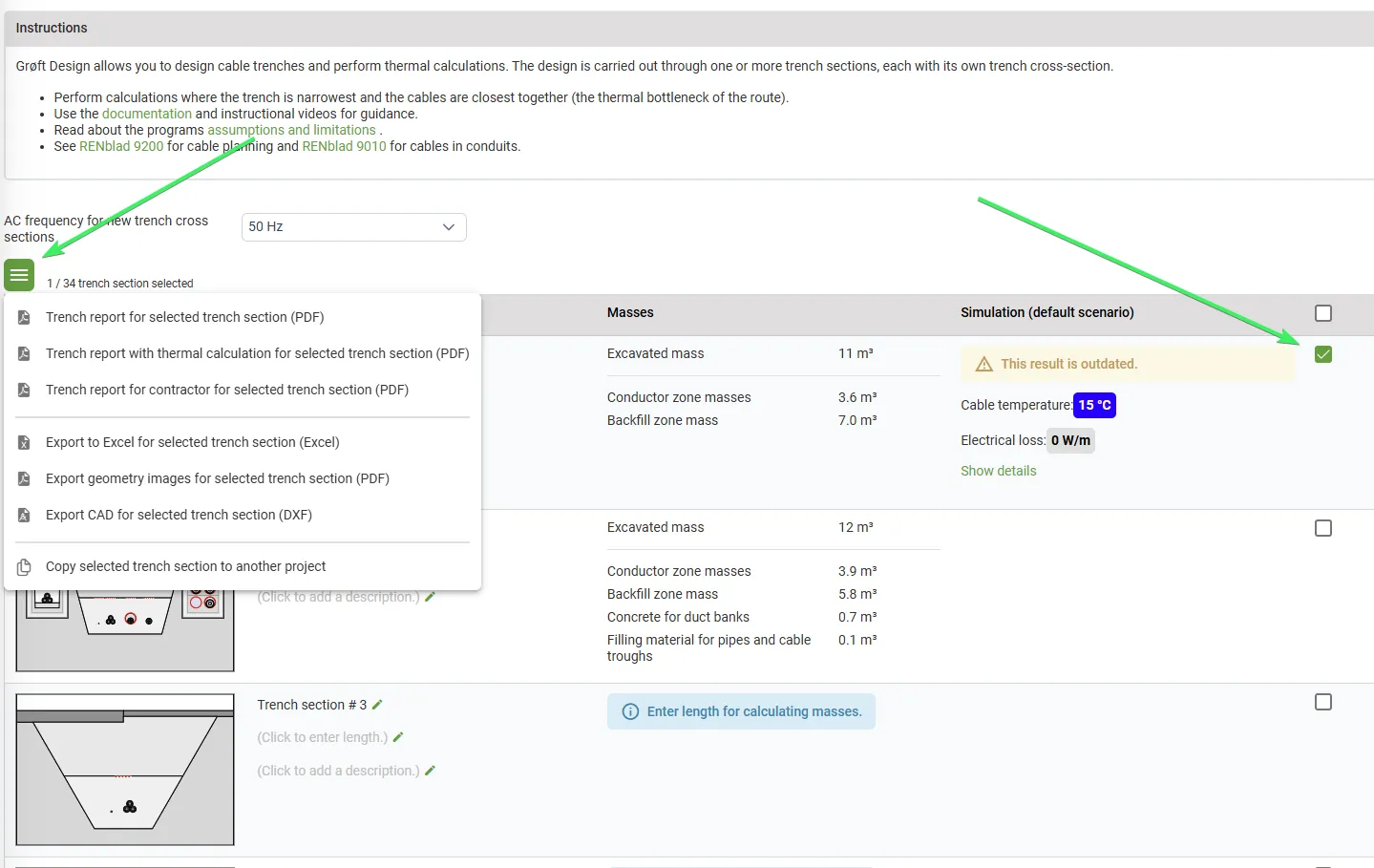Select checkbox for Trench section # 3
Image resolution: width=1374 pixels, height=868 pixels.
[x=1322, y=702]
